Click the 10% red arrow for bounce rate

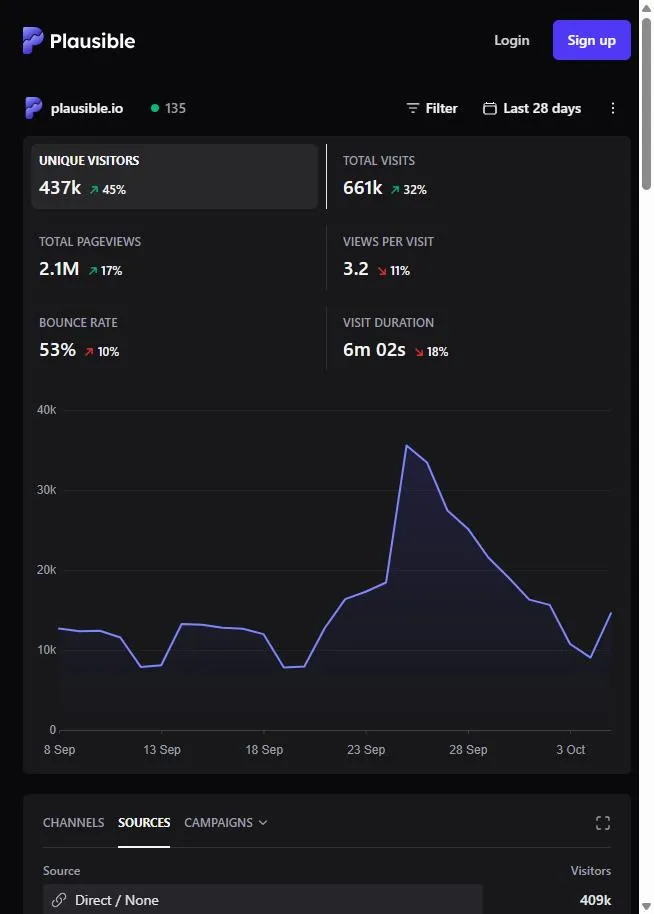click(89, 351)
